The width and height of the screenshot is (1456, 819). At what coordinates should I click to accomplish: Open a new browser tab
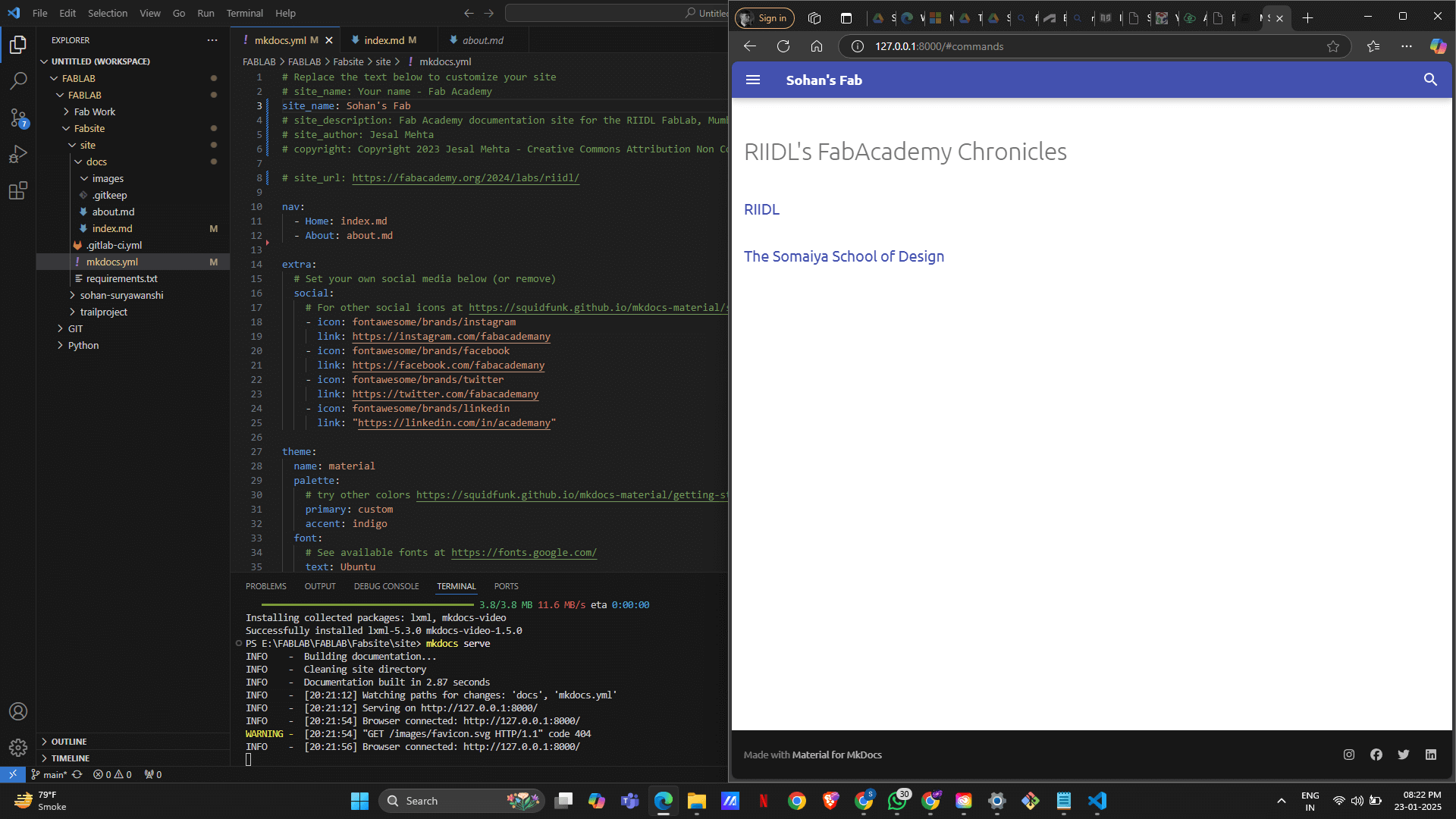tap(1307, 18)
